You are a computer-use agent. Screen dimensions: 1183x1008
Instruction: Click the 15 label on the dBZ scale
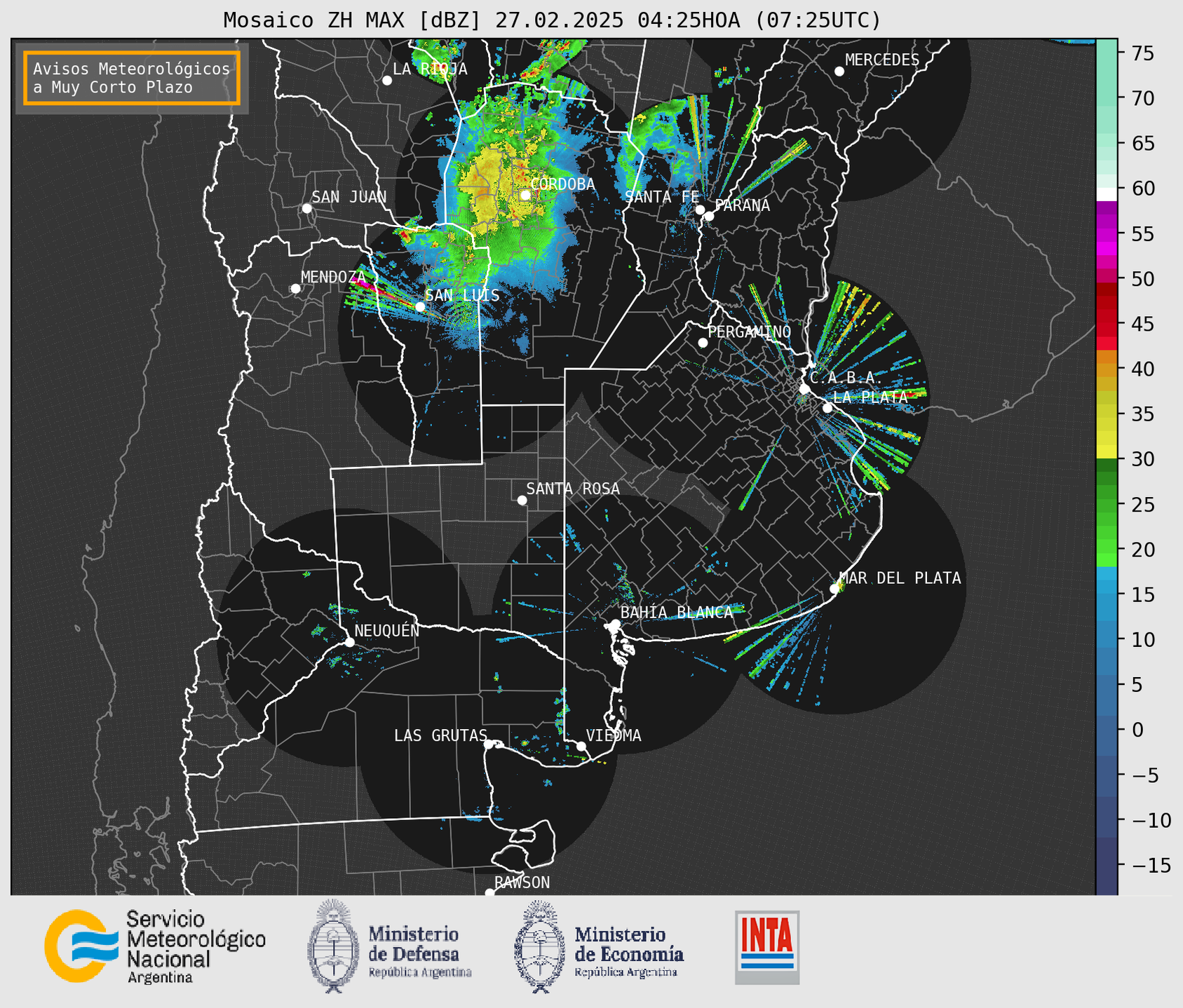point(1142,594)
